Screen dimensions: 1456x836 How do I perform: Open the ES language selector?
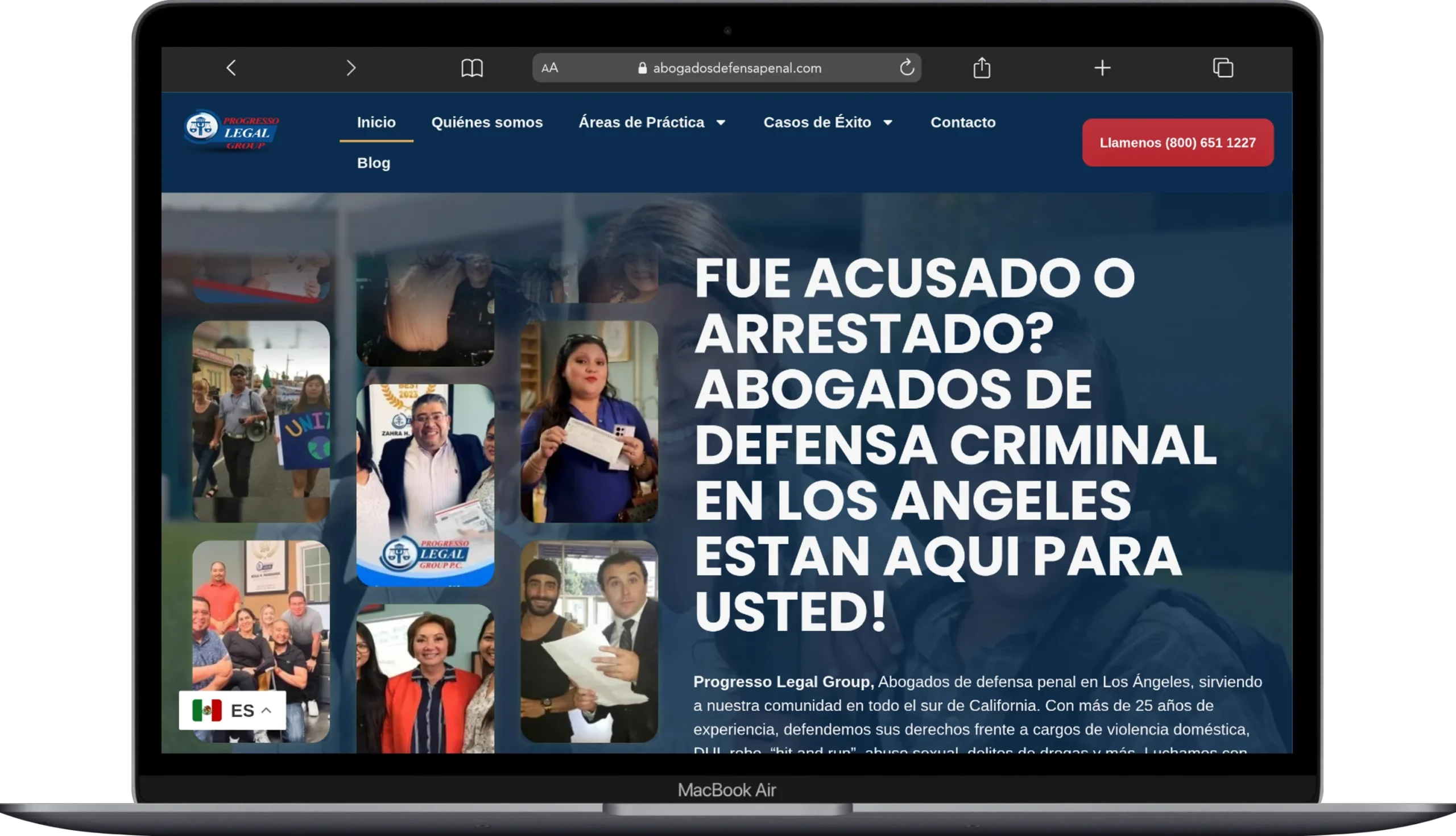coord(232,710)
